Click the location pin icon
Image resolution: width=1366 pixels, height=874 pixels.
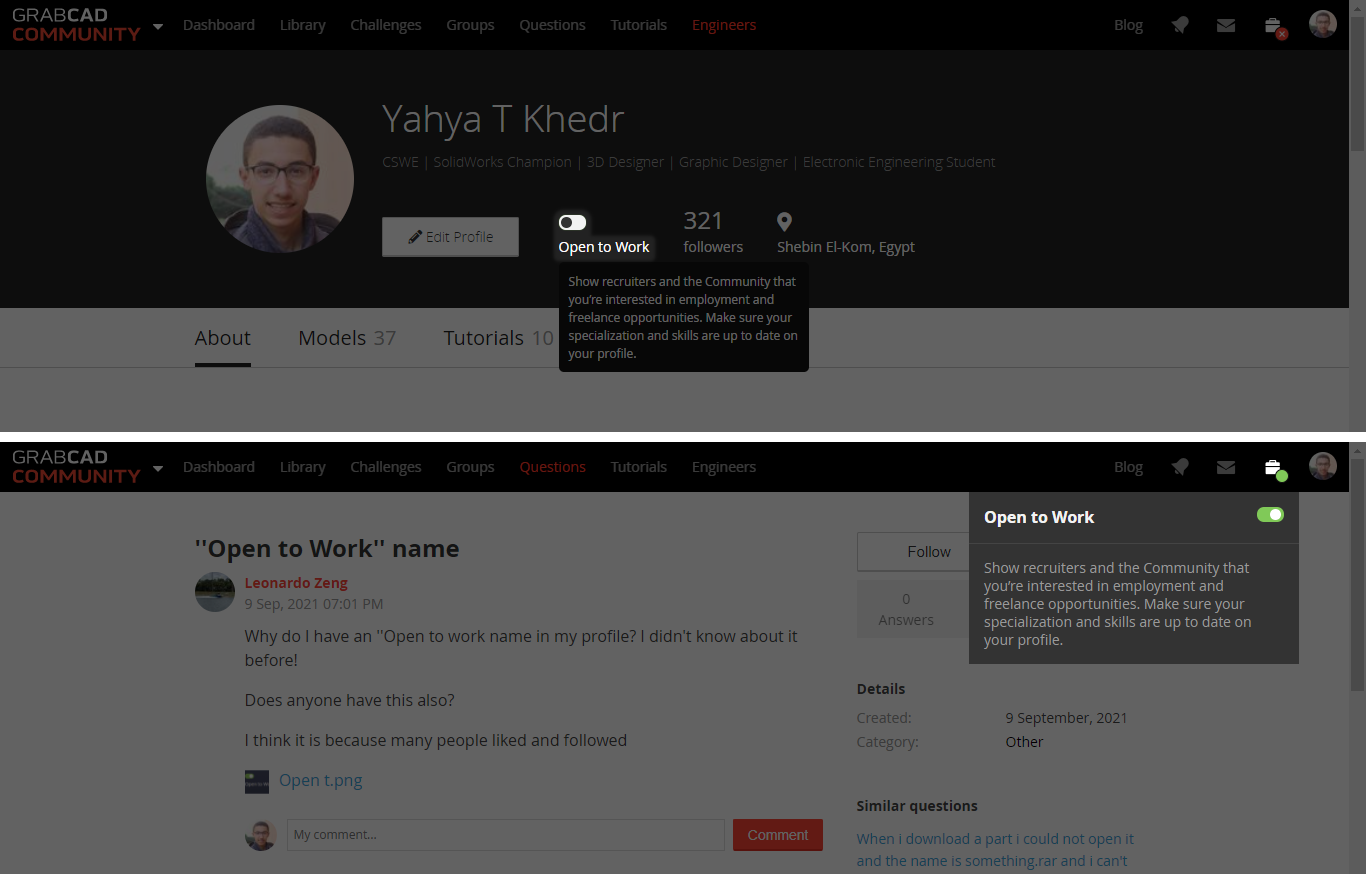(784, 222)
